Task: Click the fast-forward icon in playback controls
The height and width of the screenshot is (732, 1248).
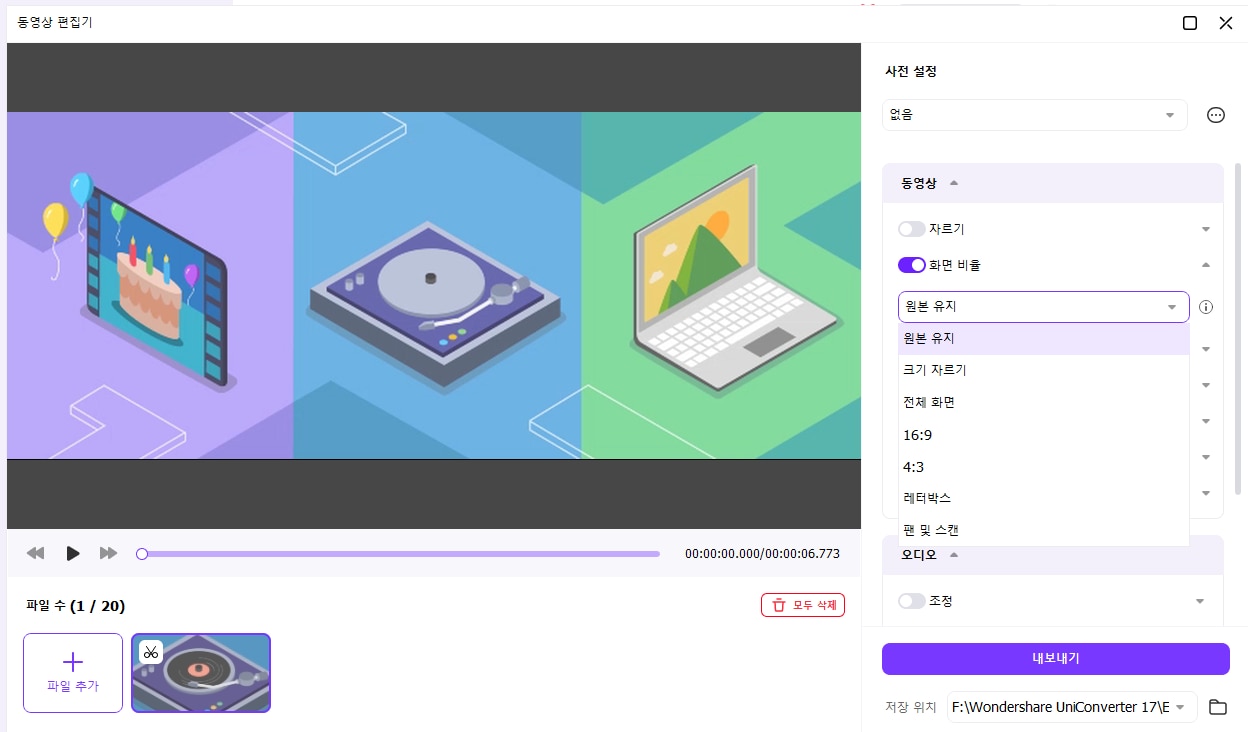Action: point(108,552)
